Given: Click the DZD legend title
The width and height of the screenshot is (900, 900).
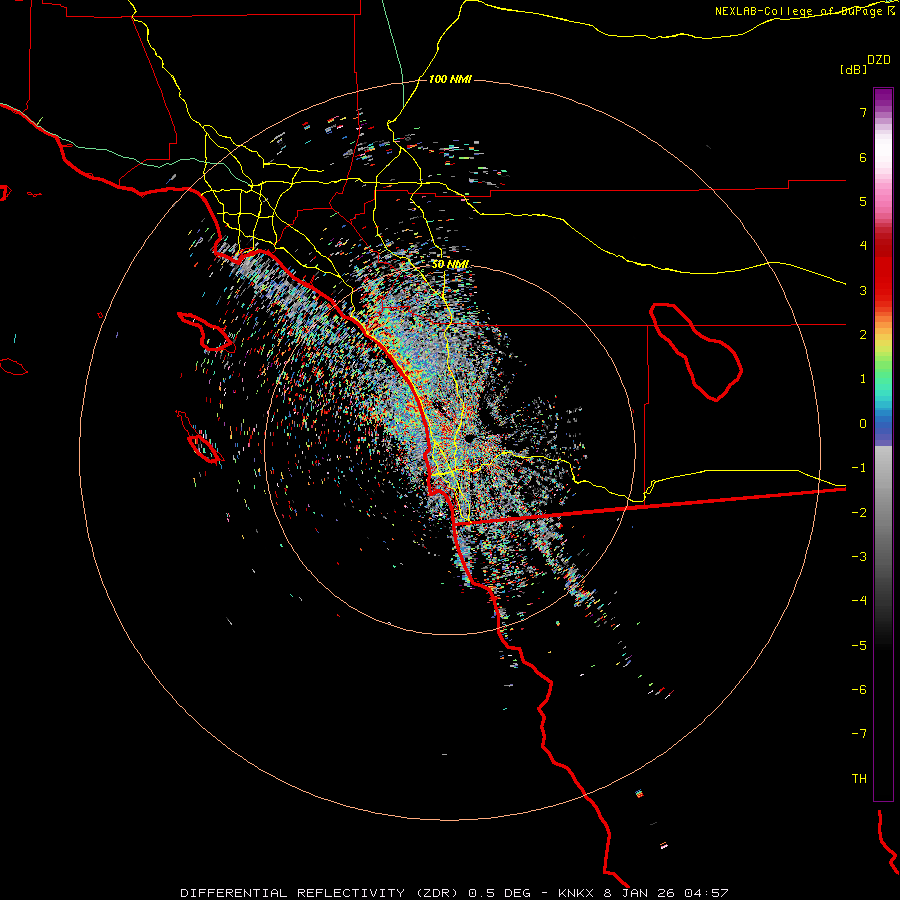Looking at the screenshot, I should 879,60.
